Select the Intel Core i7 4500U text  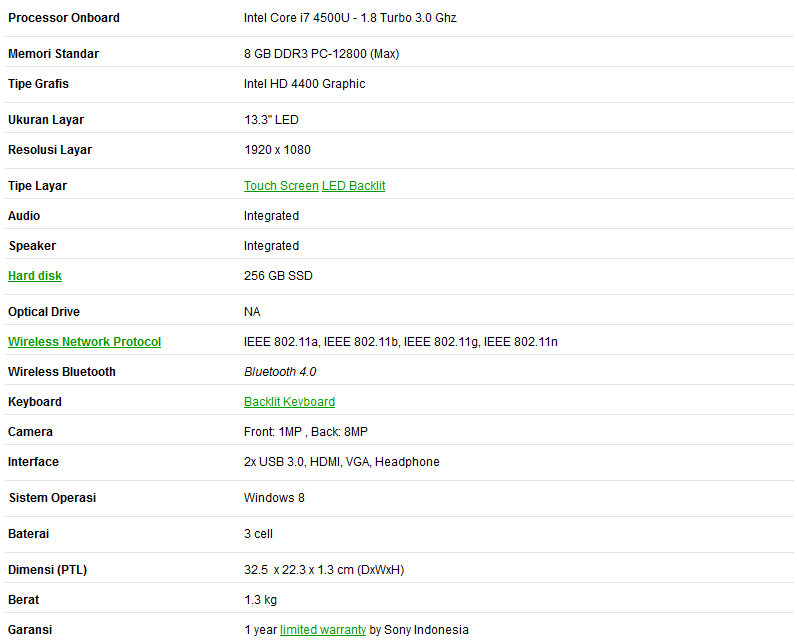[x=297, y=18]
